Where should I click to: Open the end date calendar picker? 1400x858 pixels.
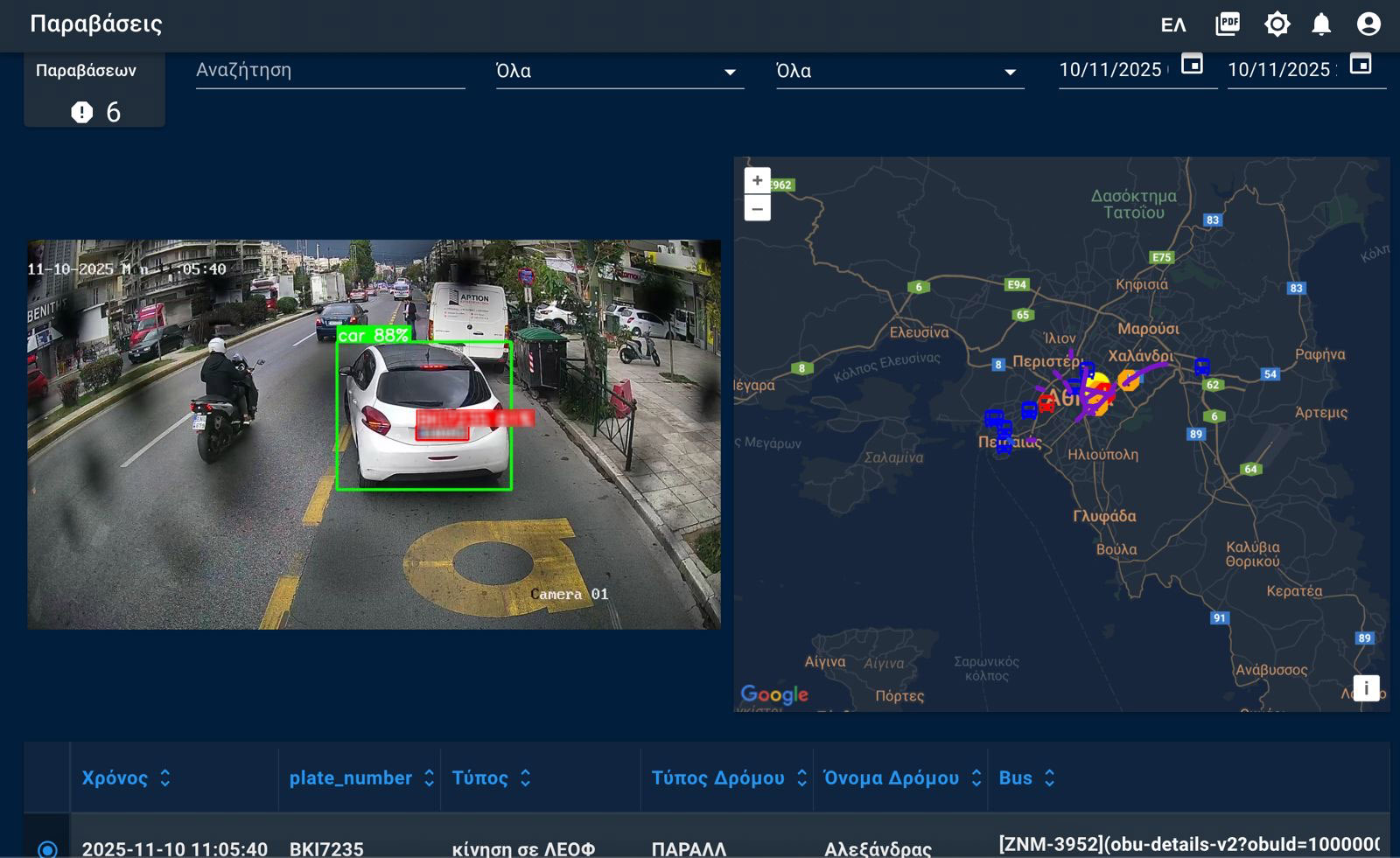[1360, 64]
